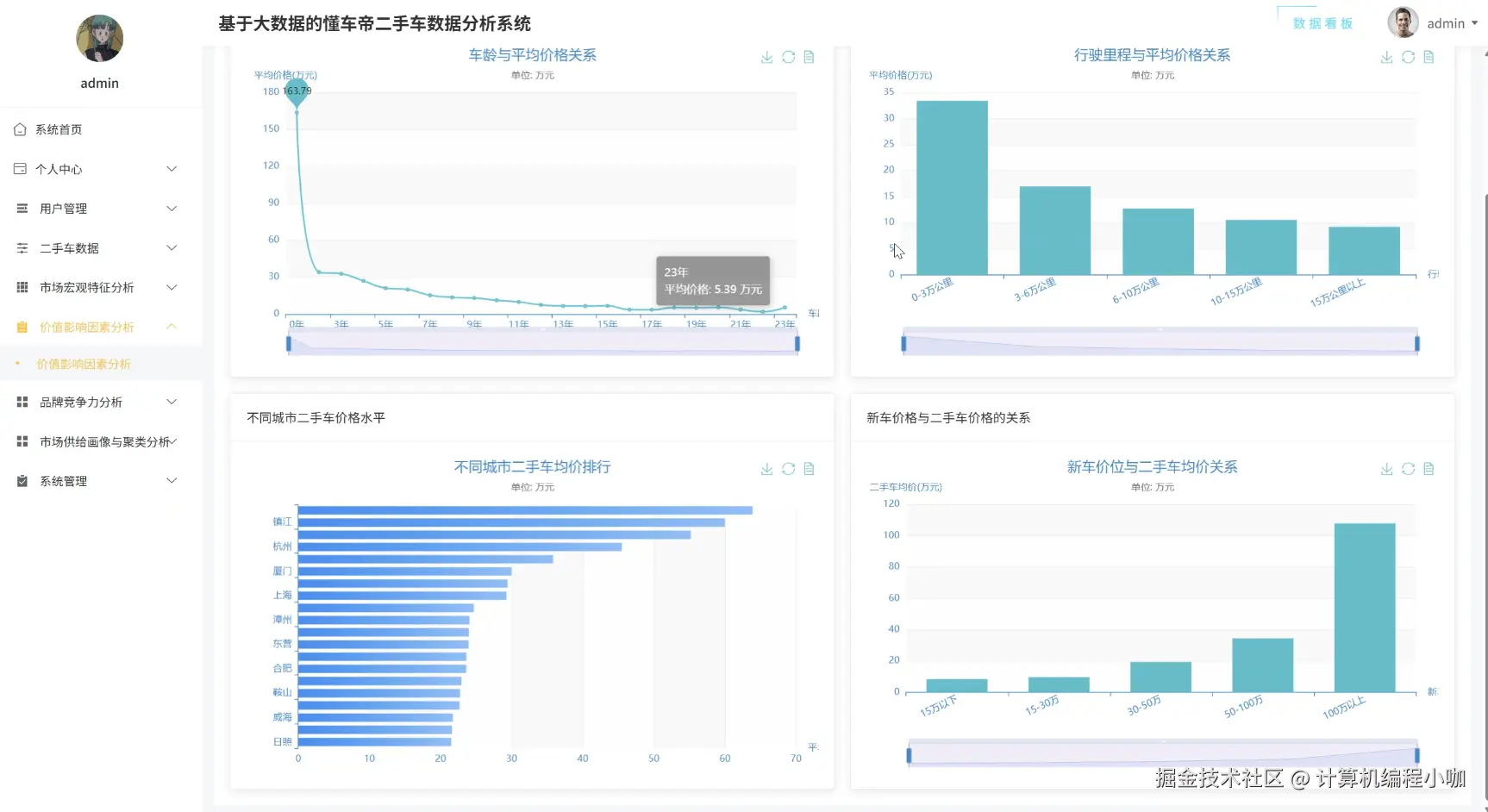Click the 50-100万 price bar
Screen dimensions: 1488x812
(1262, 665)
